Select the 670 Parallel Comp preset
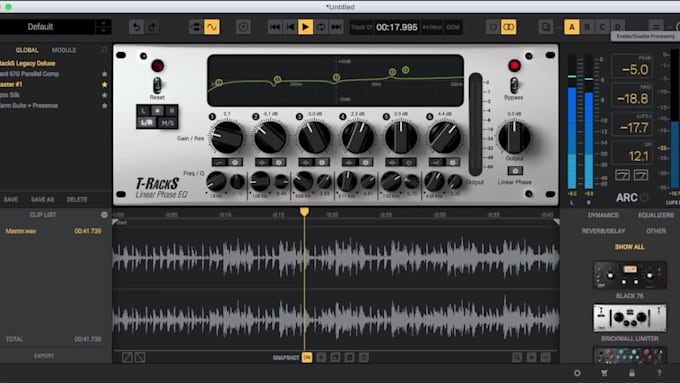The height and width of the screenshot is (383, 680). click(29, 74)
